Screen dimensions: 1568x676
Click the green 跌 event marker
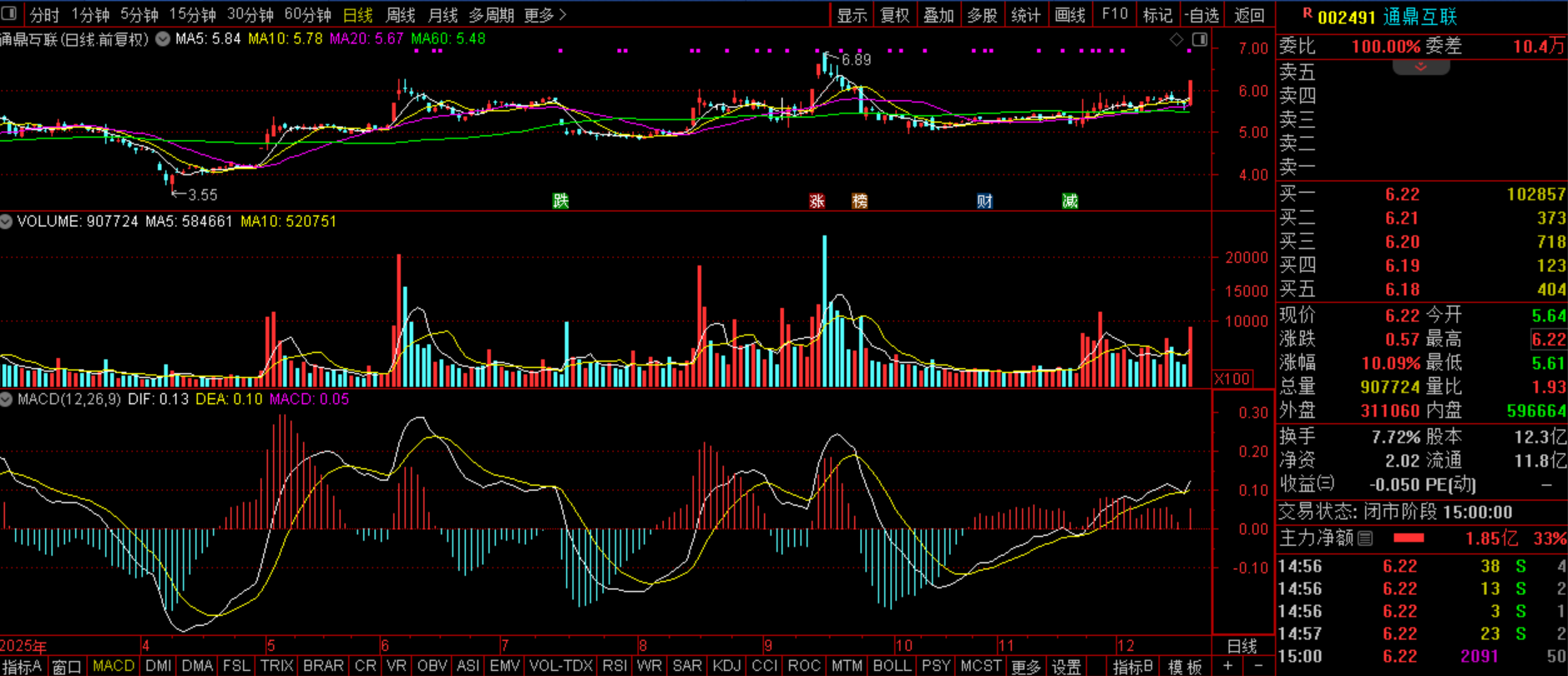pos(560,201)
